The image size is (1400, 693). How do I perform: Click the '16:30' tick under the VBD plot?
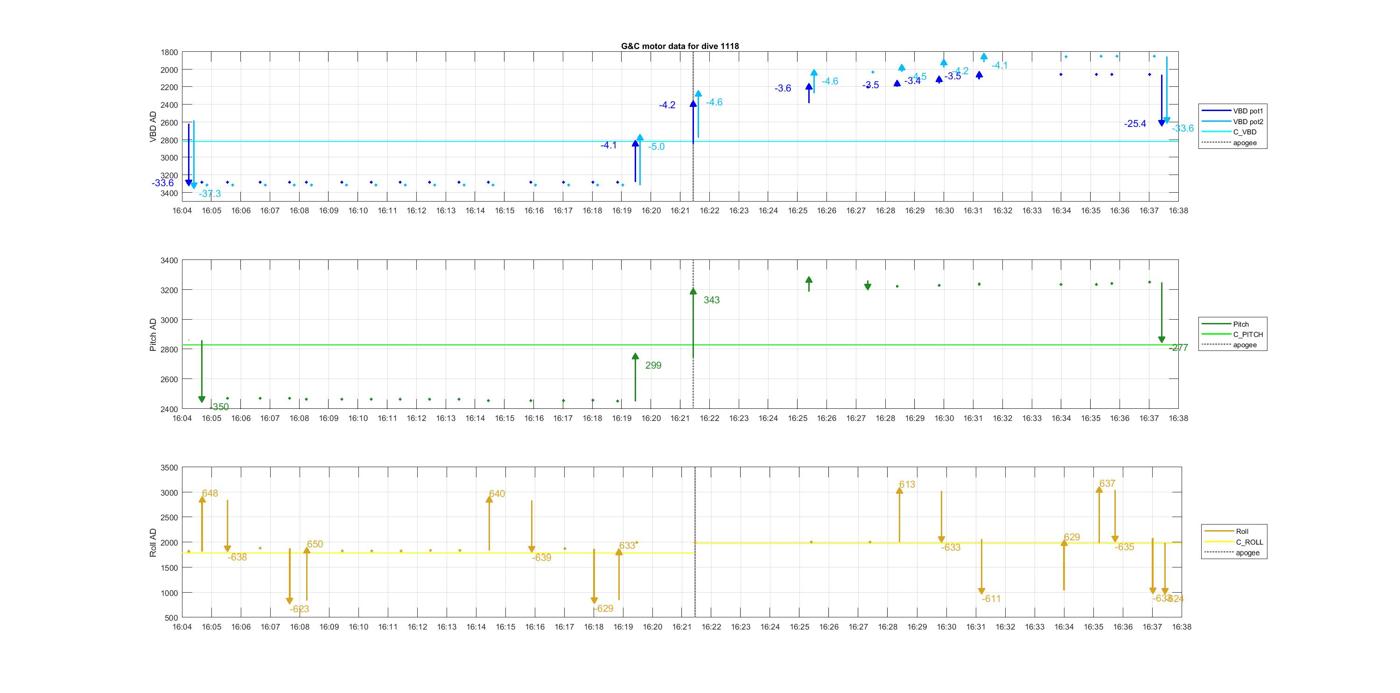pyautogui.click(x=944, y=211)
